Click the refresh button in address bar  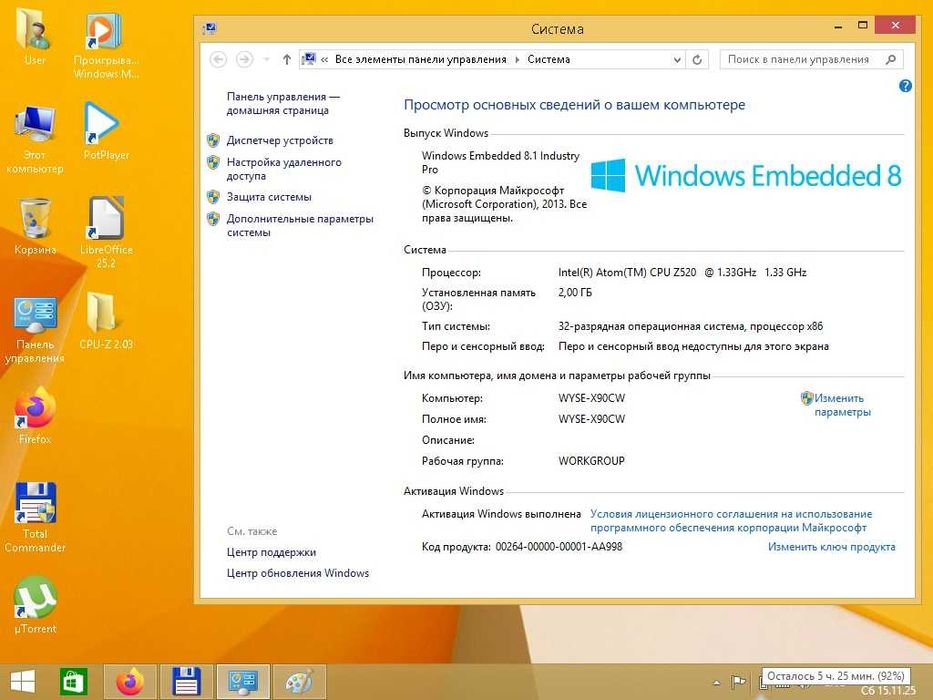click(x=697, y=60)
